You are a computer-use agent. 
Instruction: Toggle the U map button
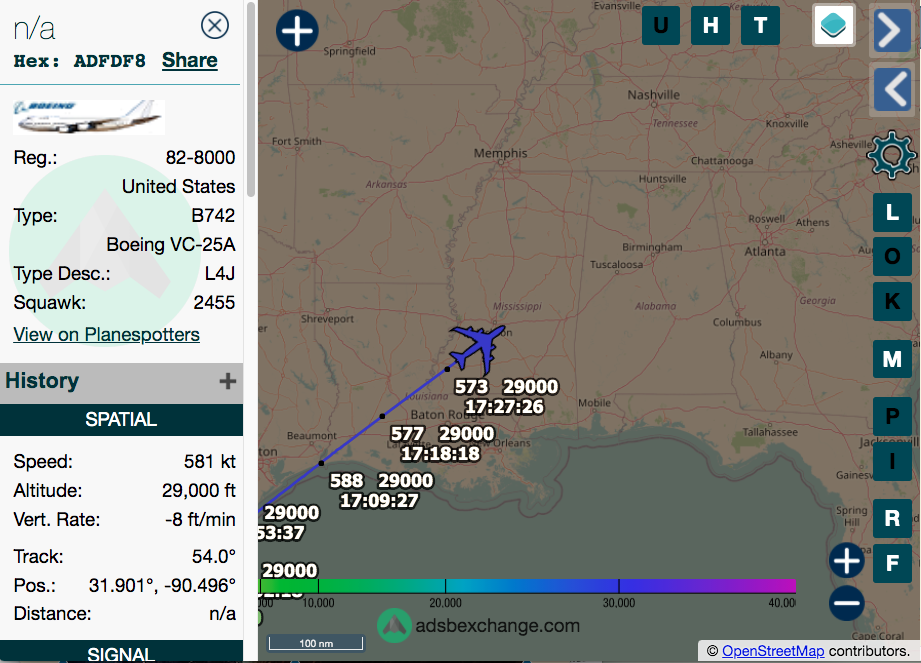[x=661, y=25]
